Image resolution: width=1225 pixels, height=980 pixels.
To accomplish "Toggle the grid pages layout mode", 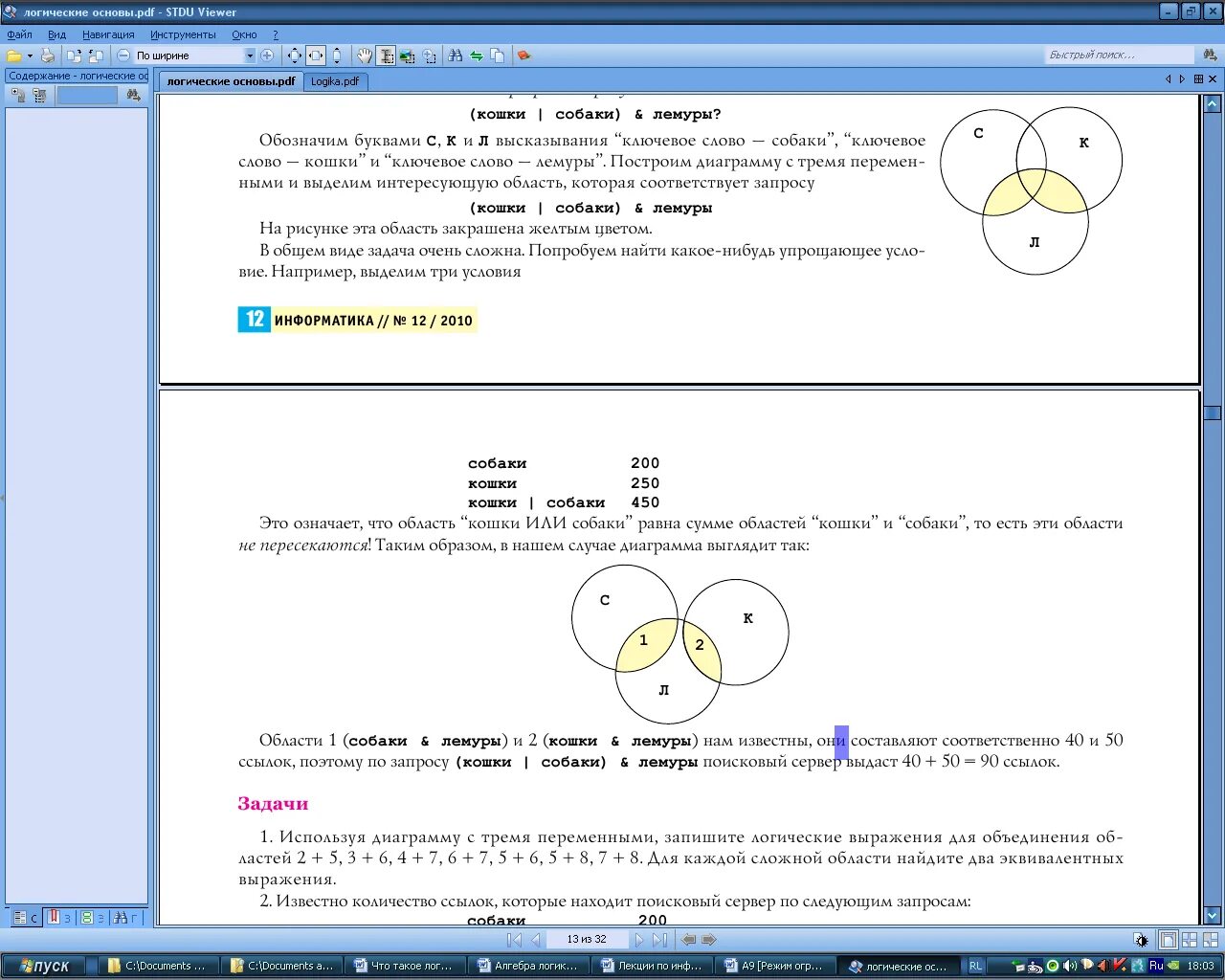I will [x=1211, y=940].
